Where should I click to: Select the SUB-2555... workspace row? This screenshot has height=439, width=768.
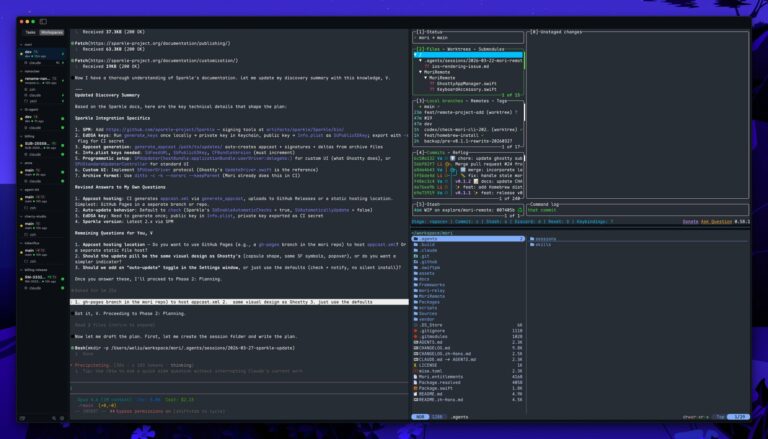(42, 146)
